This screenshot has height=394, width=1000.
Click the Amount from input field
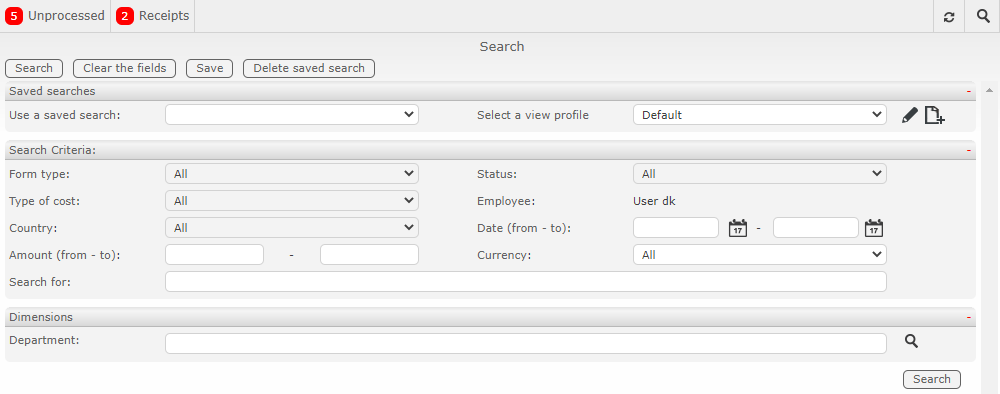(x=214, y=254)
